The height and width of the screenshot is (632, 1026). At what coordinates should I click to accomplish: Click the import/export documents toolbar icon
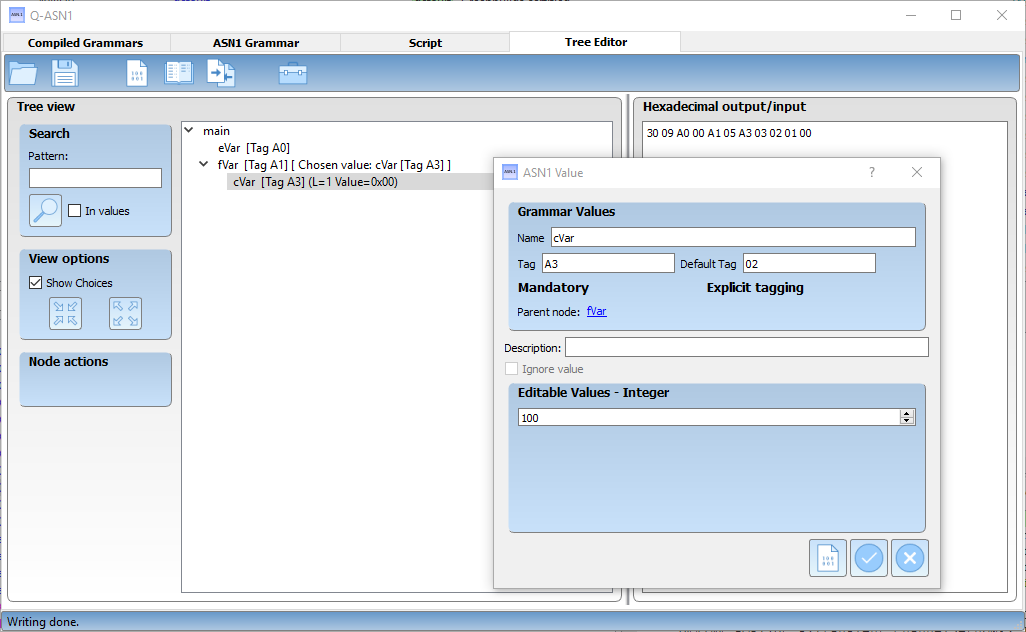click(221, 73)
